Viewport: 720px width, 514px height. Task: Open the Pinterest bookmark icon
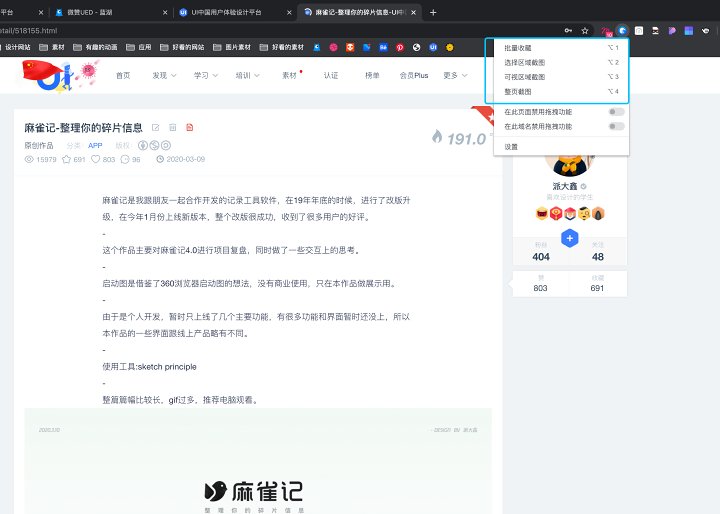click(400, 47)
